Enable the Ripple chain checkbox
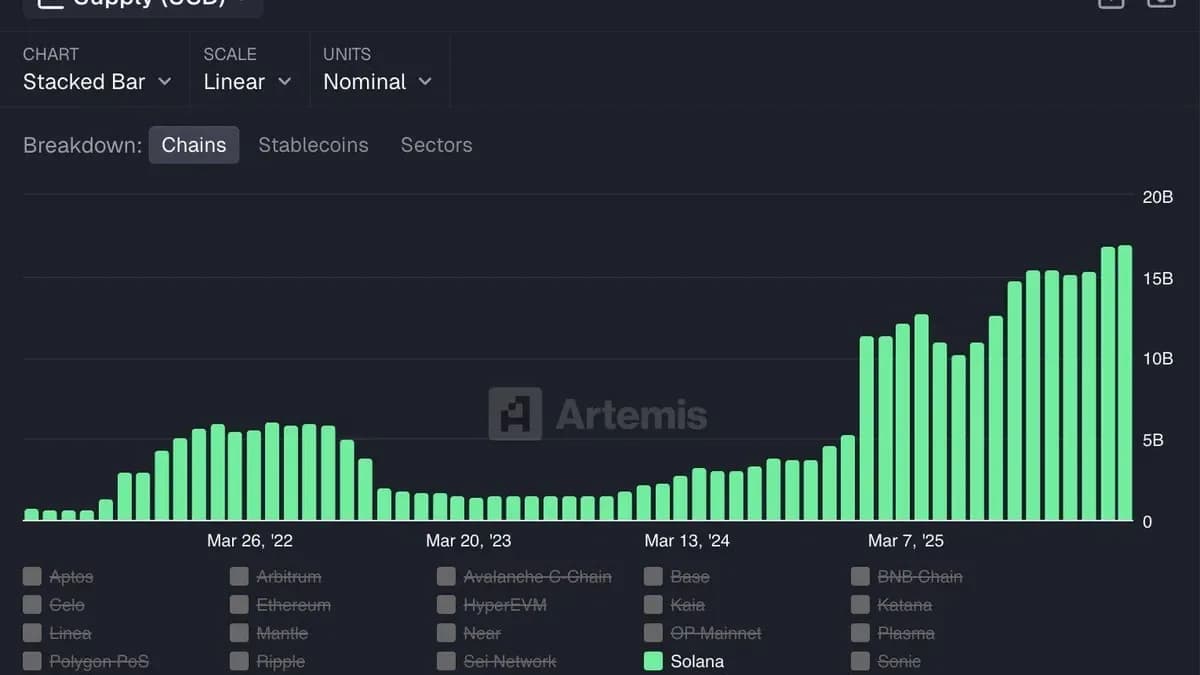The image size is (1200, 675). point(239,660)
